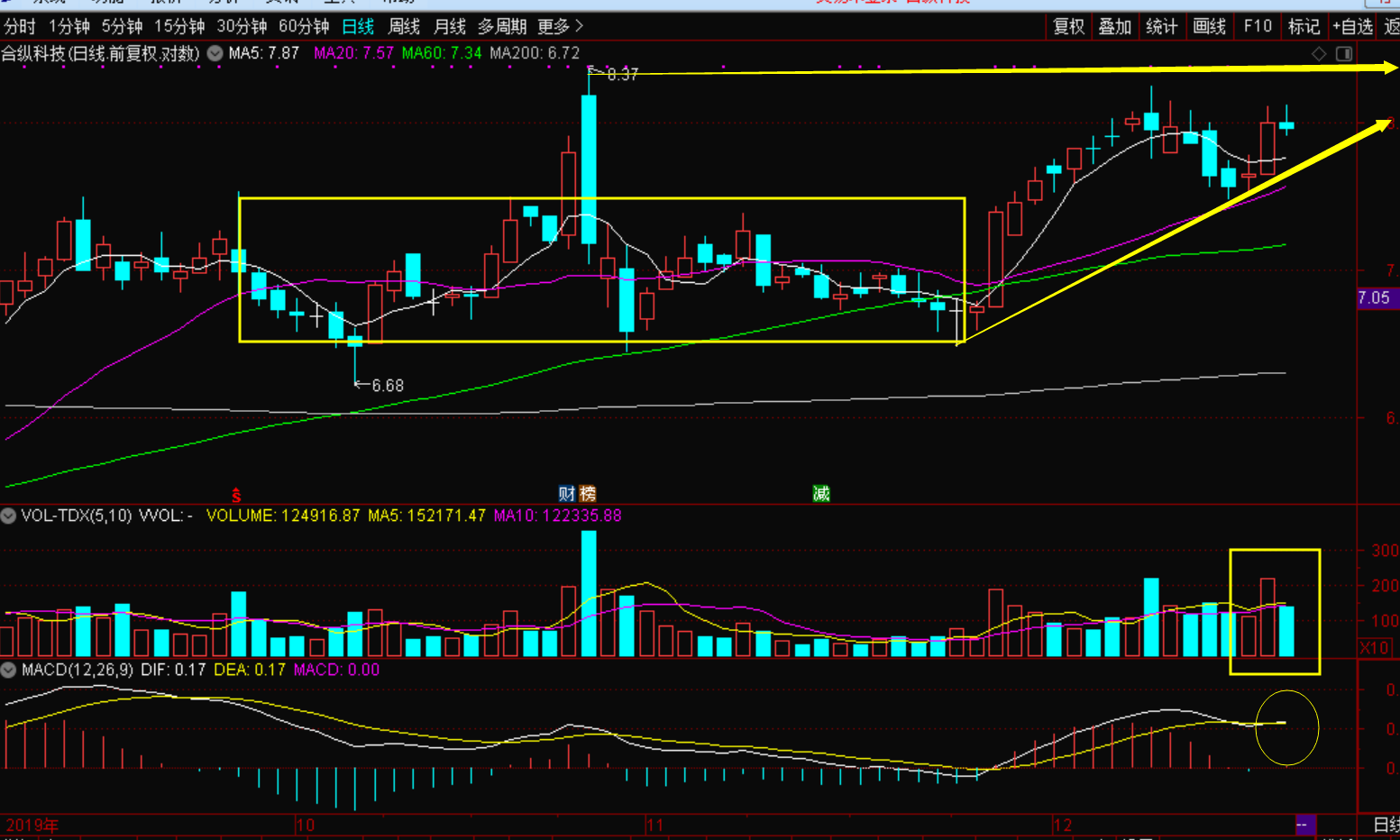Open MACD panel circle dropdown

8,670
